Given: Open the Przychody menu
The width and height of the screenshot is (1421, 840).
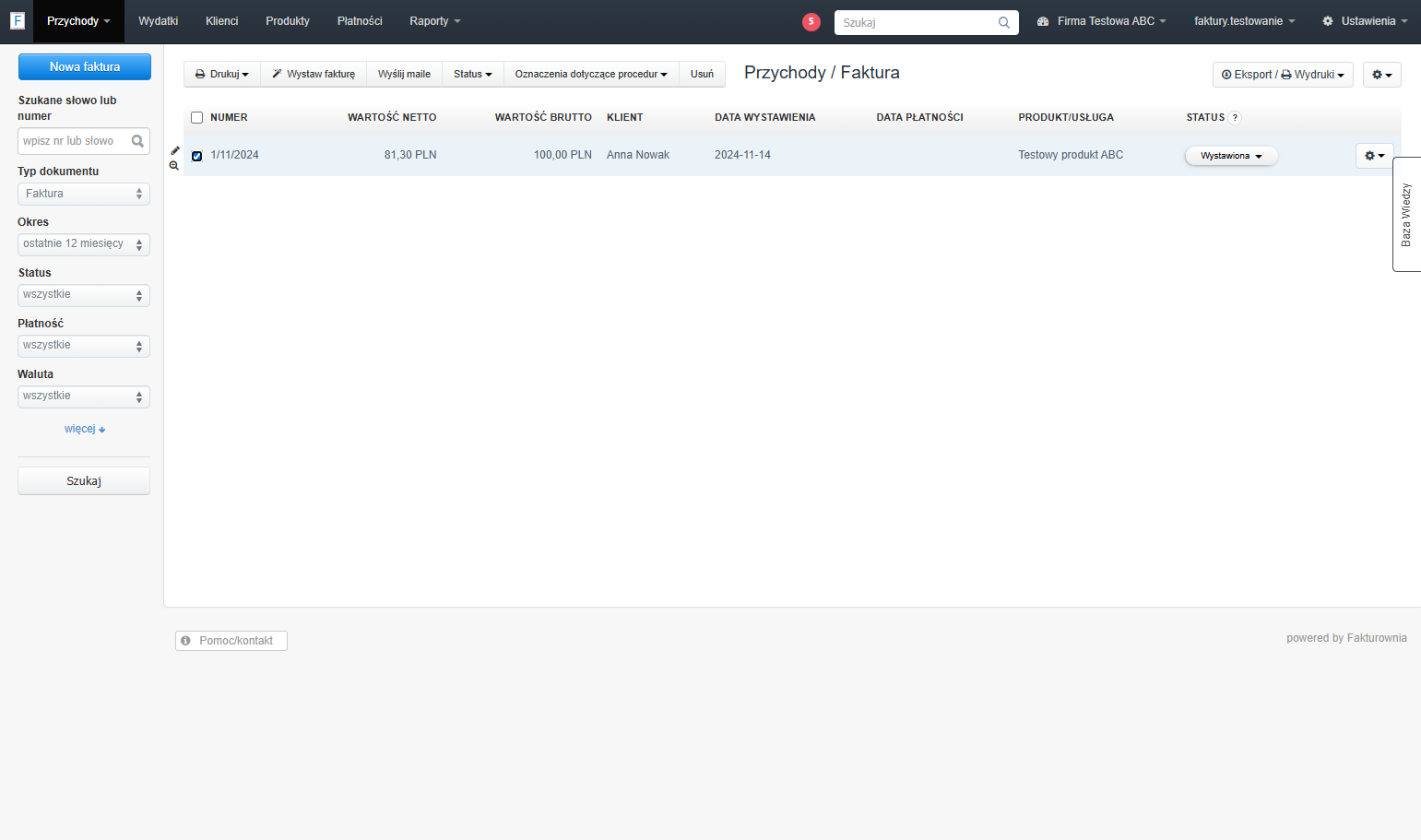Looking at the screenshot, I should coord(78,21).
